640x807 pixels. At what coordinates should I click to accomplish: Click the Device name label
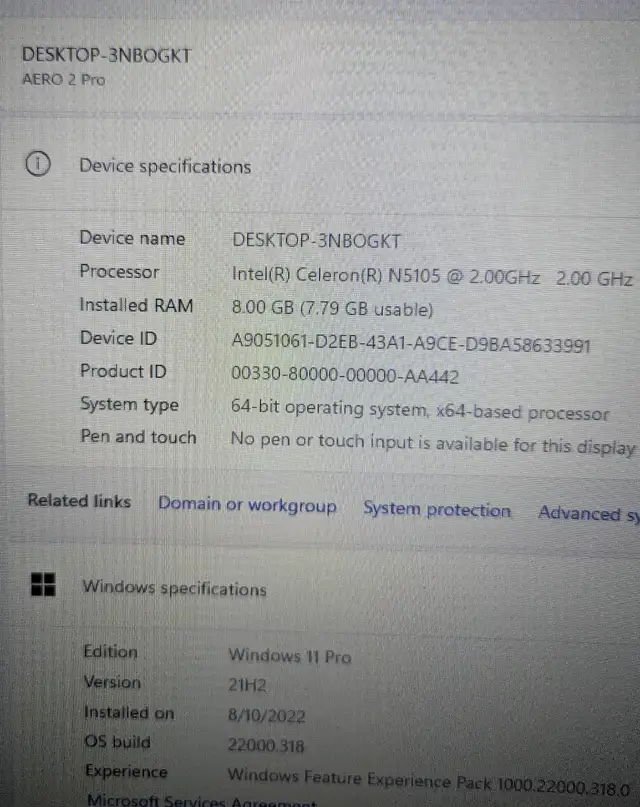(x=132, y=238)
